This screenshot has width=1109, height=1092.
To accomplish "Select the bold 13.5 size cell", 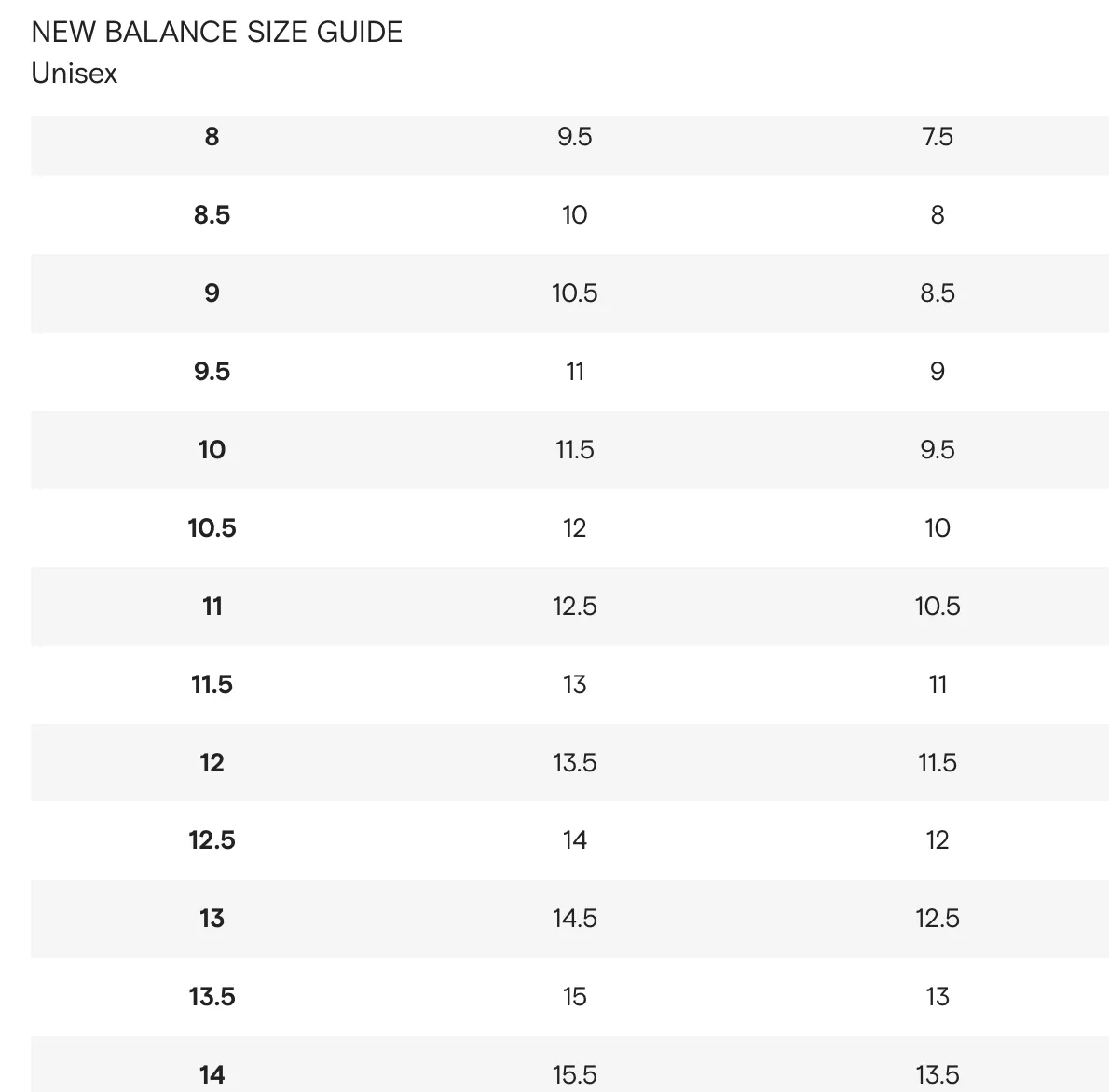I will point(212,997).
